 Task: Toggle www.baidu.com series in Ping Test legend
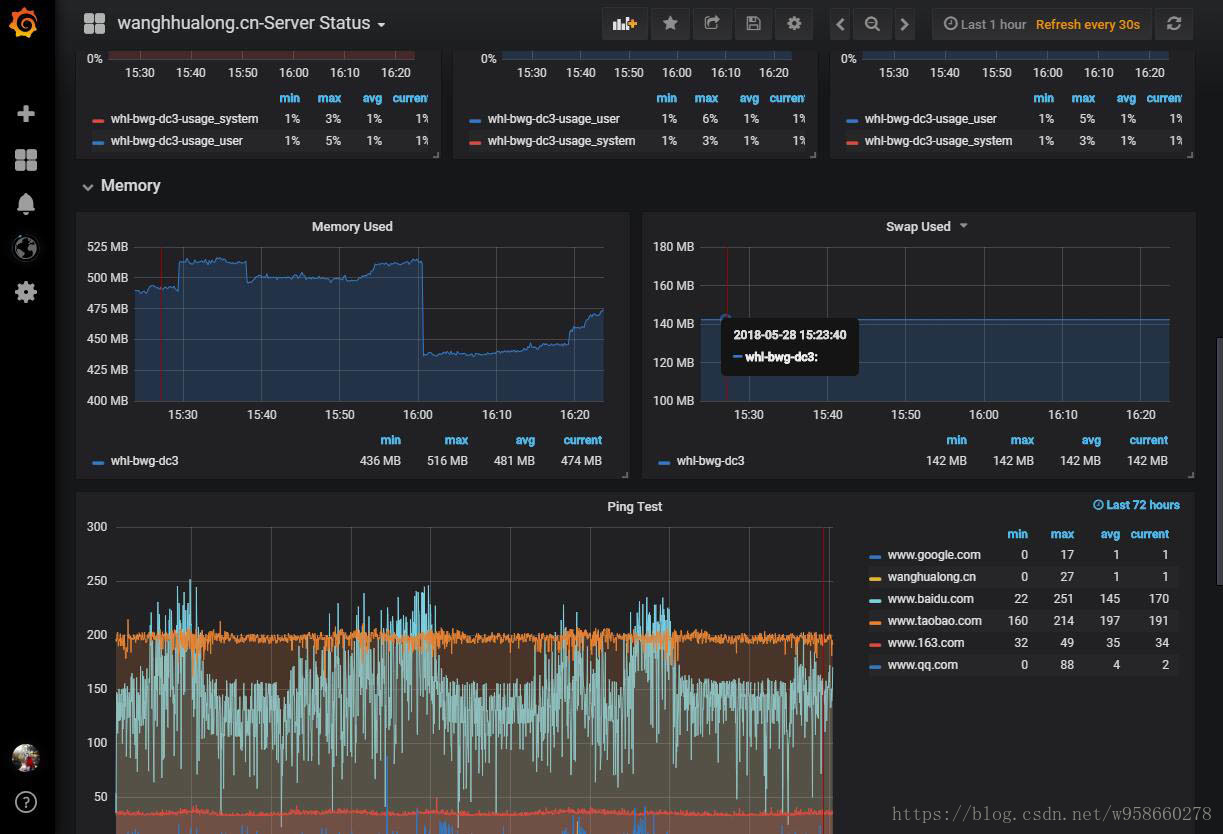coord(930,599)
